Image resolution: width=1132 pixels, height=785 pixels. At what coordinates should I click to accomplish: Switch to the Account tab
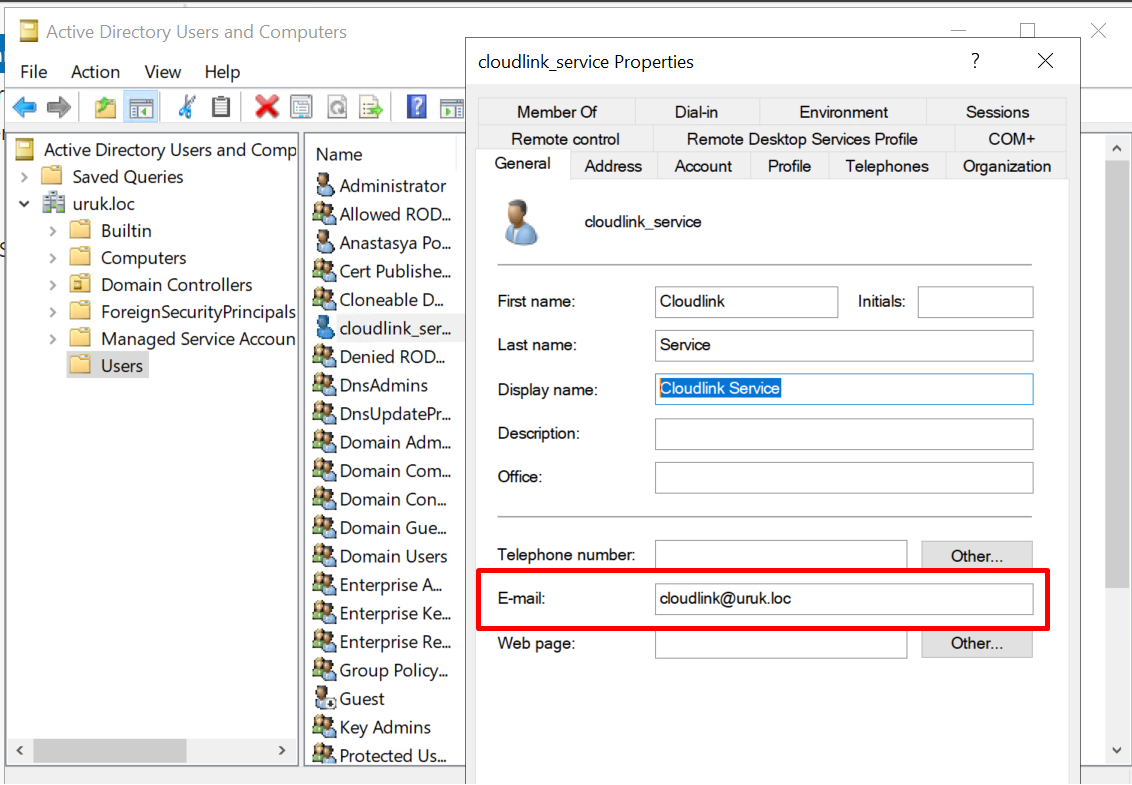pos(703,166)
